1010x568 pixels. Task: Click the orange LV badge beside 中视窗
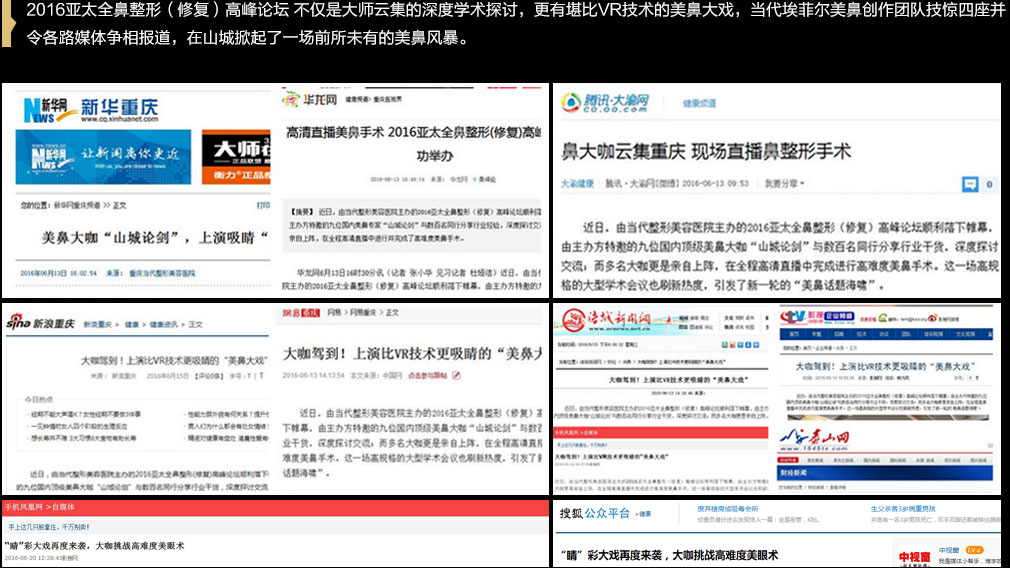(975, 550)
